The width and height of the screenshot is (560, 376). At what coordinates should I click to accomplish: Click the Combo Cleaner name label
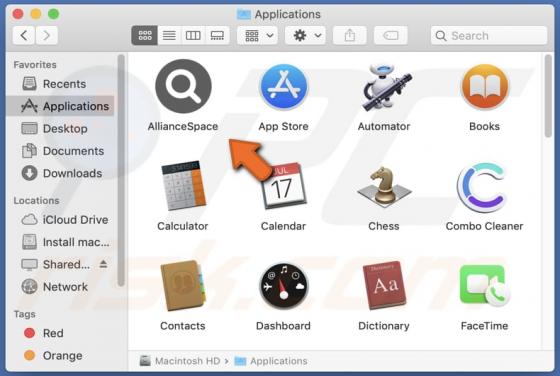click(484, 226)
